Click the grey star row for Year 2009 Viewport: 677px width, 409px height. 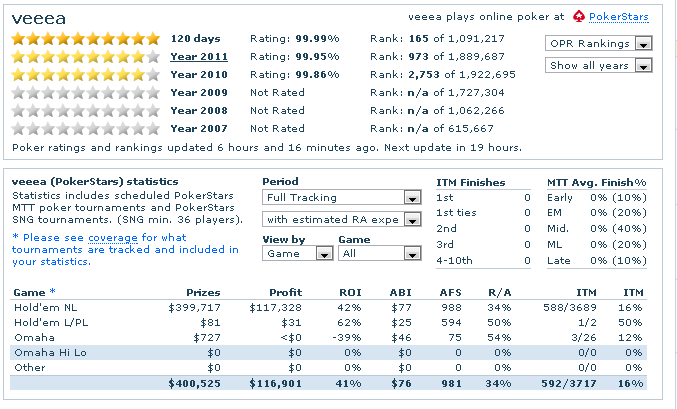coord(86,93)
